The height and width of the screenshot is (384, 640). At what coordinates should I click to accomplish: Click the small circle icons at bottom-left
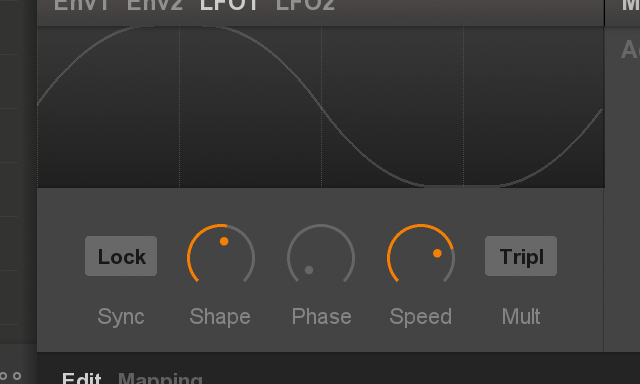click(10, 376)
